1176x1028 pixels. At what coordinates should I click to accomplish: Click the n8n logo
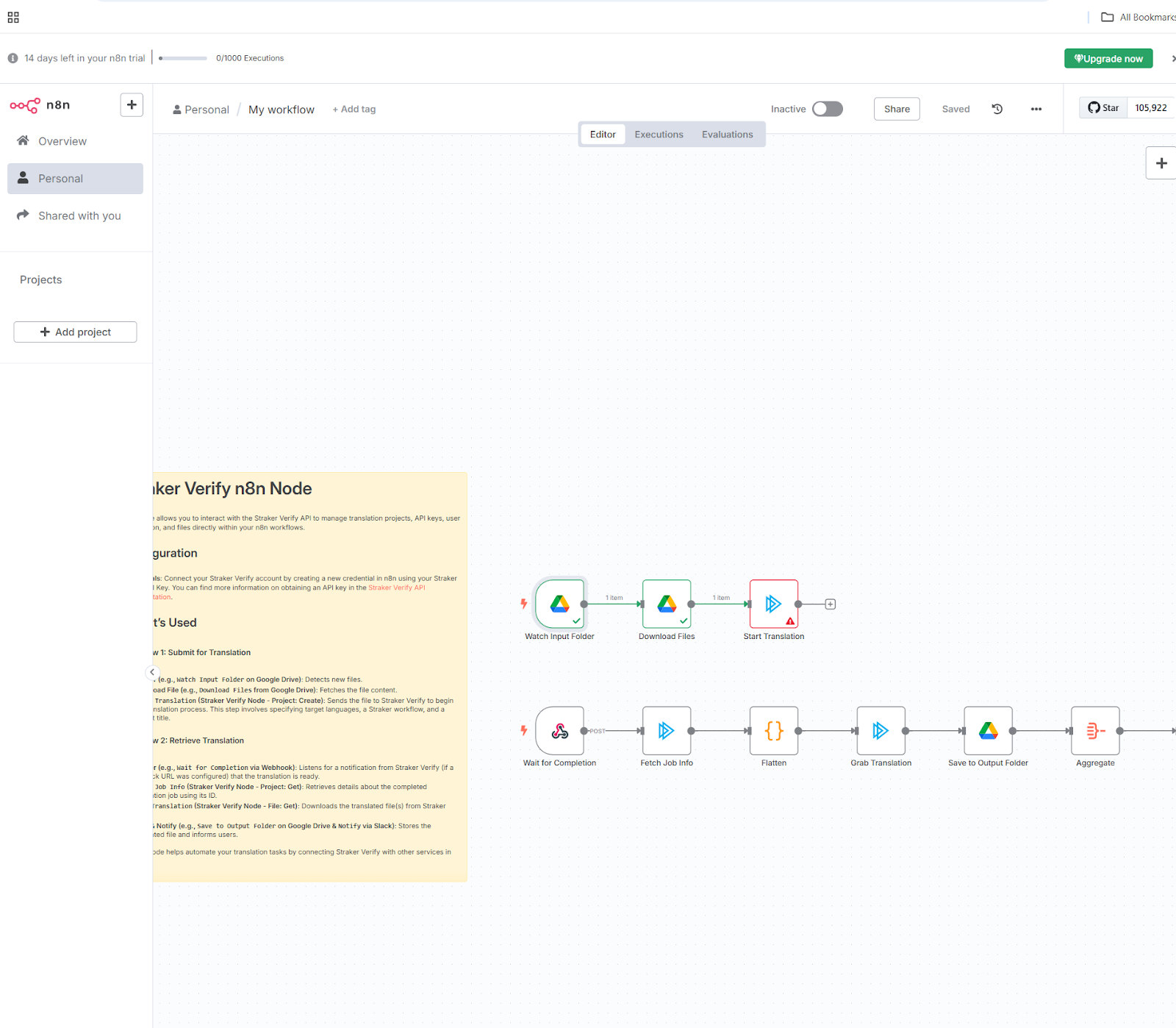coord(40,105)
